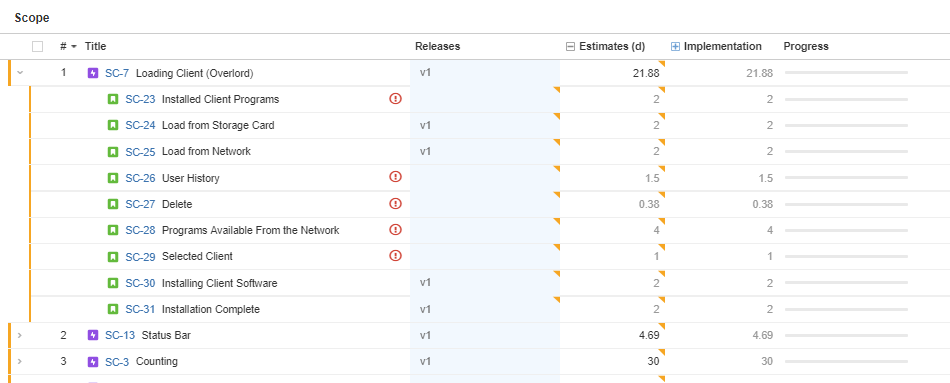Click the 0.38 estimate for Delete
Image resolution: width=950 pixels, height=383 pixels.
pyautogui.click(x=649, y=204)
